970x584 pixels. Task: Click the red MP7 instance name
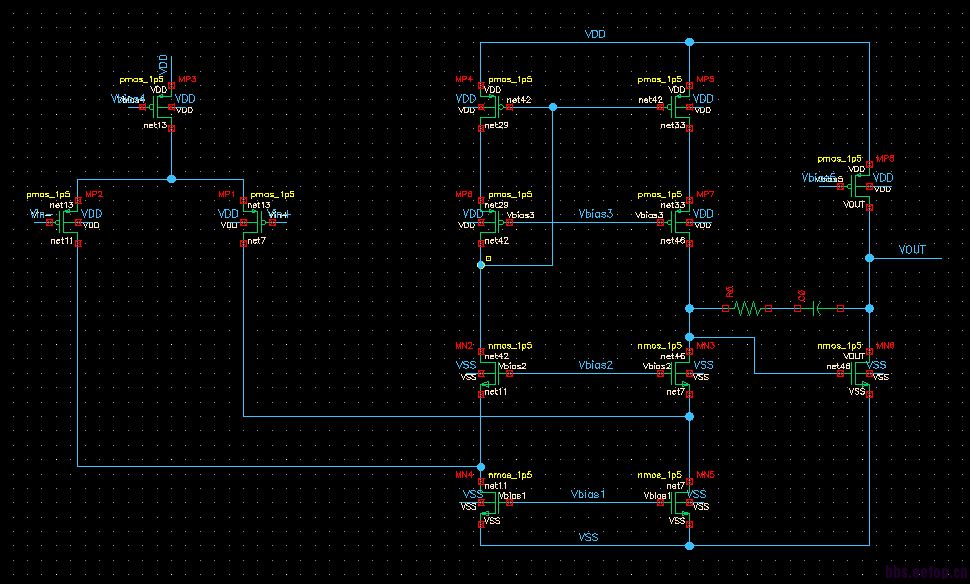pos(705,194)
